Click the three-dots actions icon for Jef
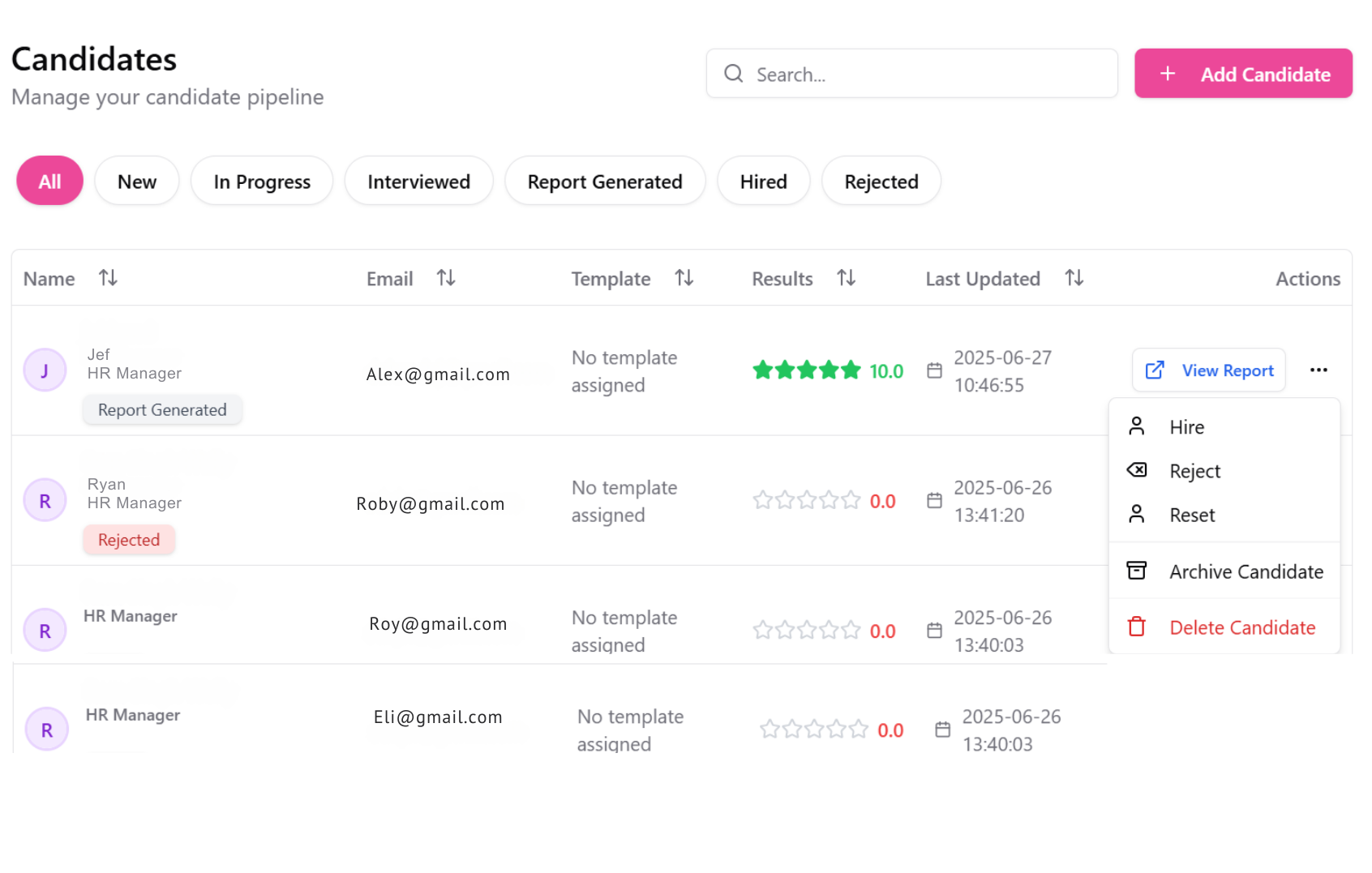The width and height of the screenshot is (1372, 873). 1318,370
